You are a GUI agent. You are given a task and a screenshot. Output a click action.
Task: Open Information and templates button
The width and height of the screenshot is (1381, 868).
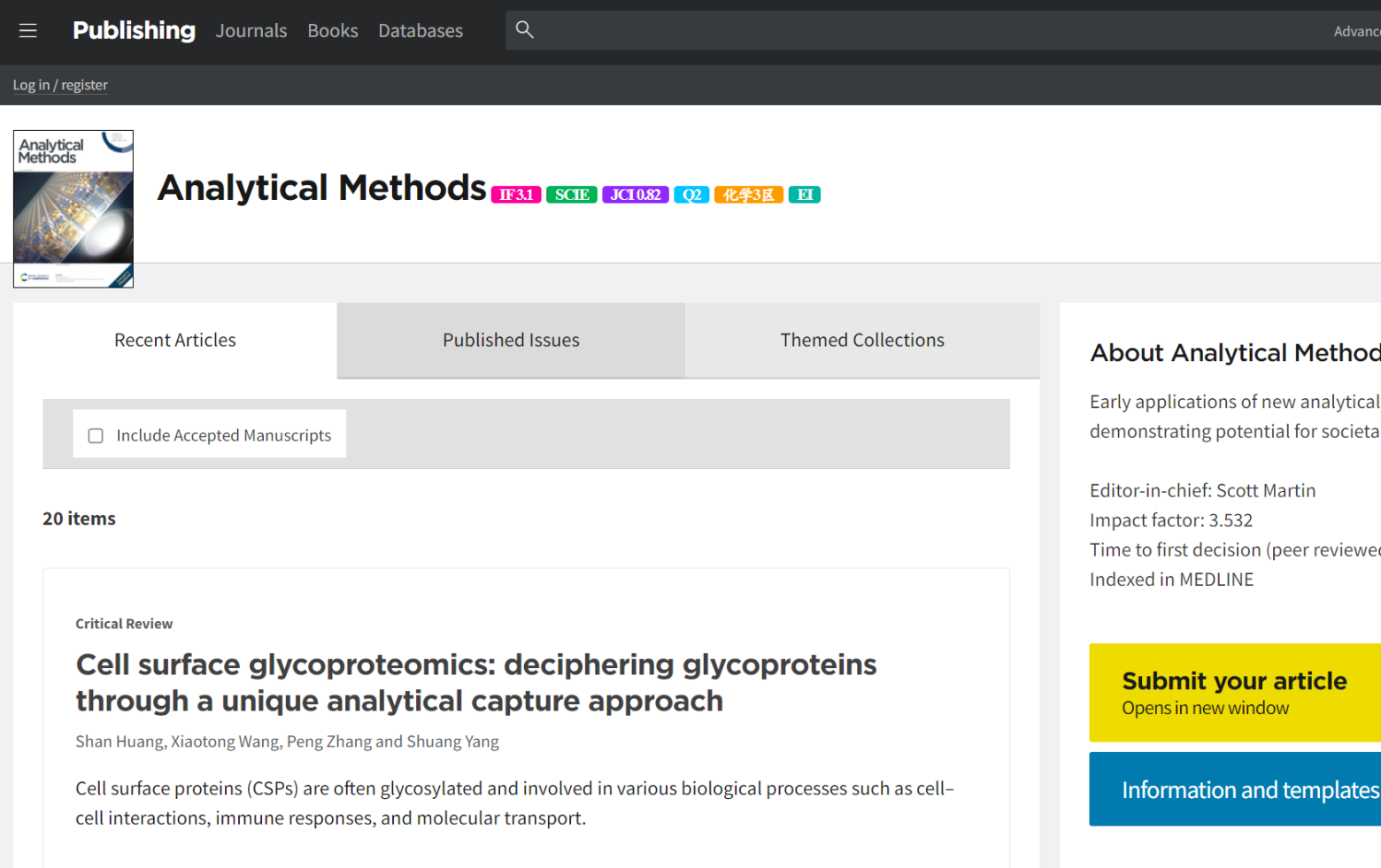tap(1248, 789)
